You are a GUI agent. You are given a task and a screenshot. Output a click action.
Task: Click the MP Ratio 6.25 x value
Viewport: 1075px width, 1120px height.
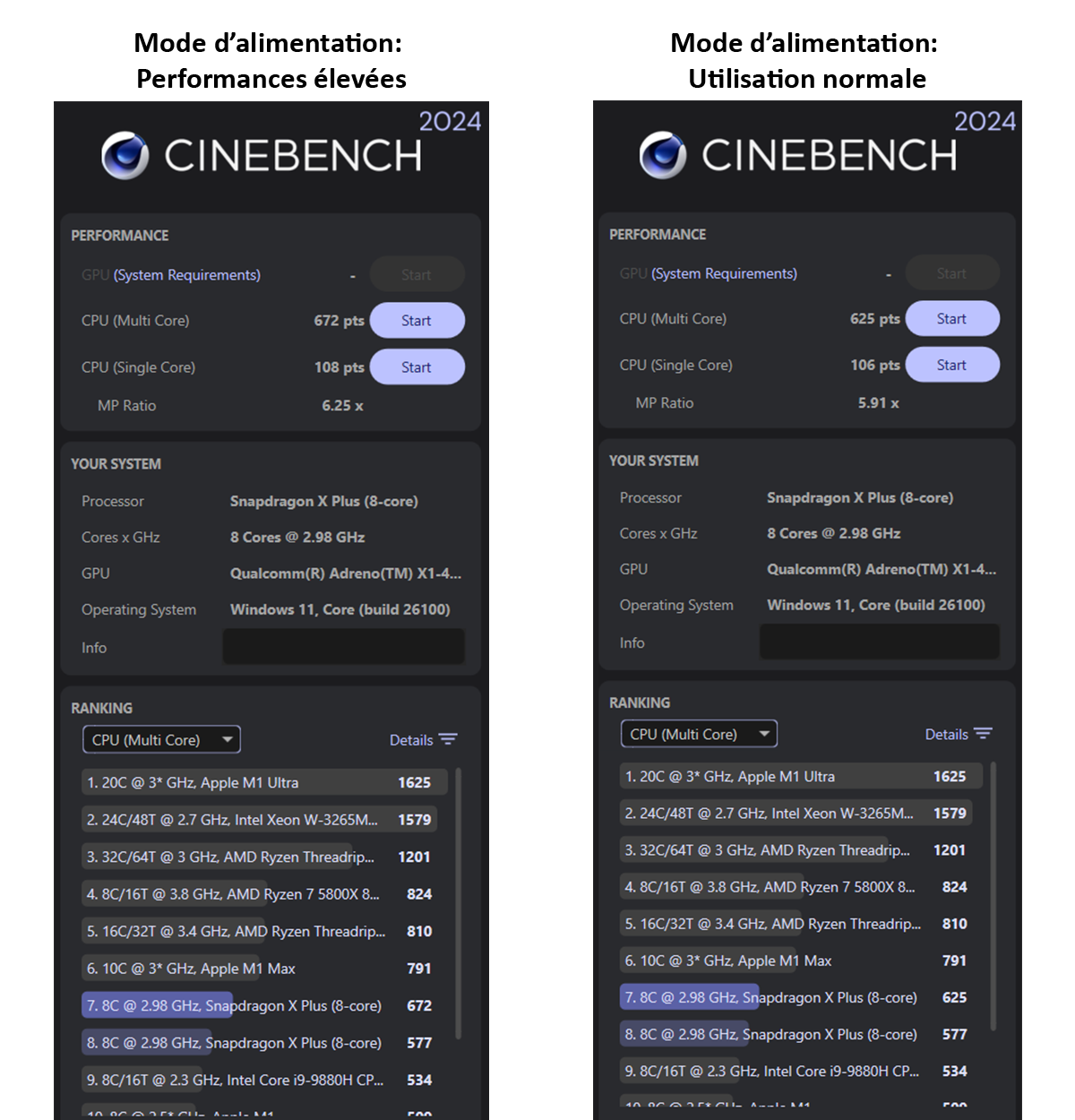click(x=342, y=405)
